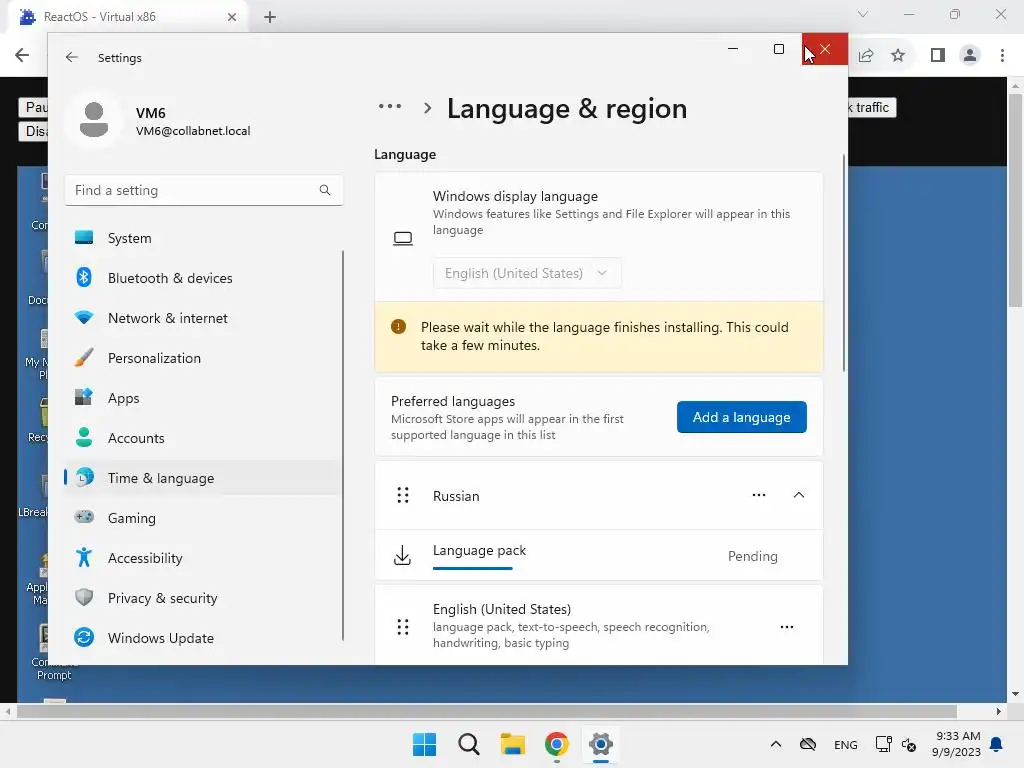1024x768 pixels.
Task: Open Bluetooth & devices category
Action: click(x=202, y=278)
